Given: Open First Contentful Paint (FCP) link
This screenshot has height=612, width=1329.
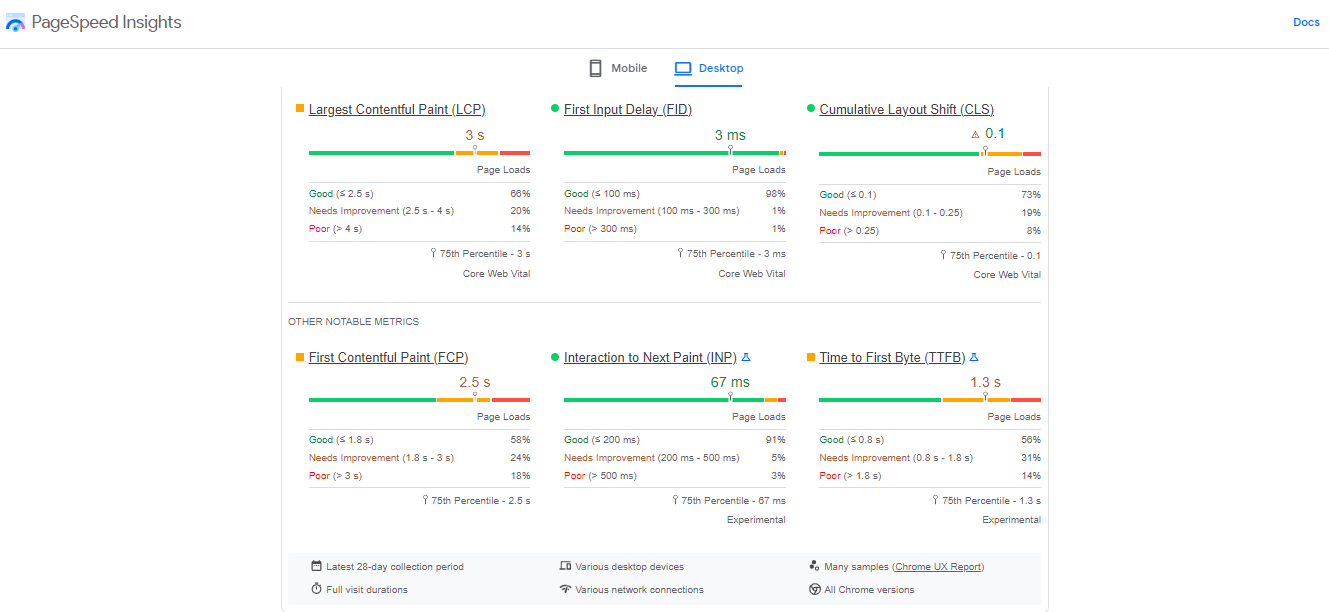Looking at the screenshot, I should coord(388,357).
